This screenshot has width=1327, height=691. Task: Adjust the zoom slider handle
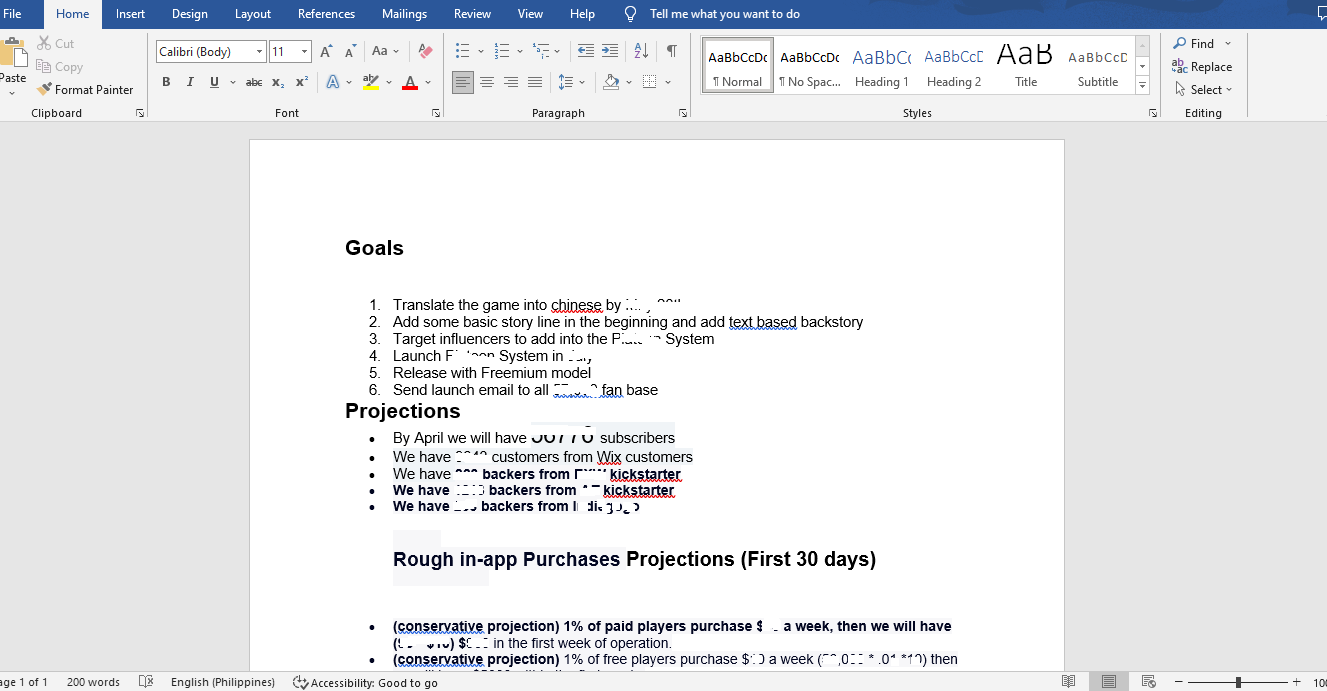point(1238,682)
